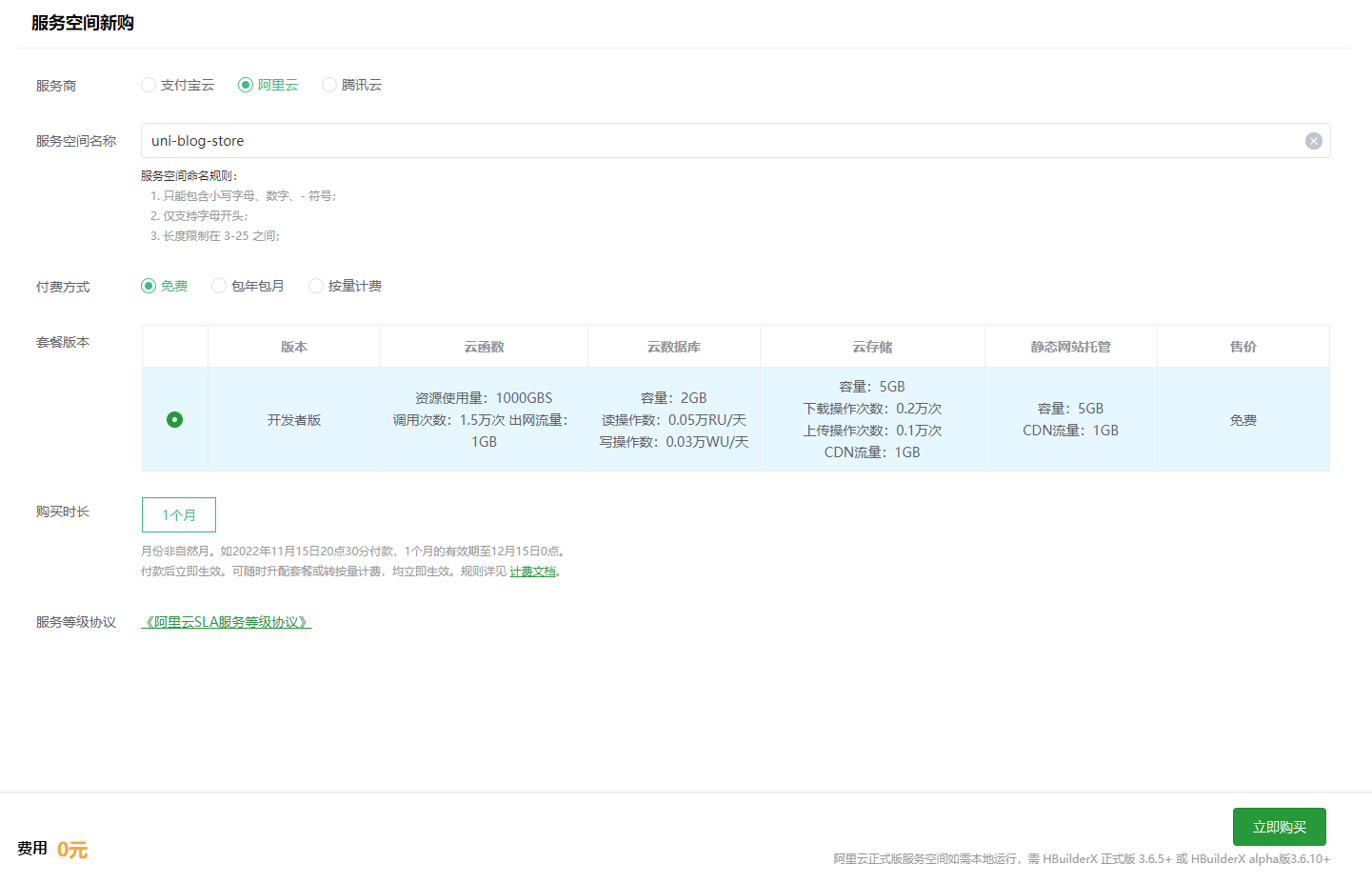
Task: Select the 支付宝云 provider radio button
Action: click(149, 85)
